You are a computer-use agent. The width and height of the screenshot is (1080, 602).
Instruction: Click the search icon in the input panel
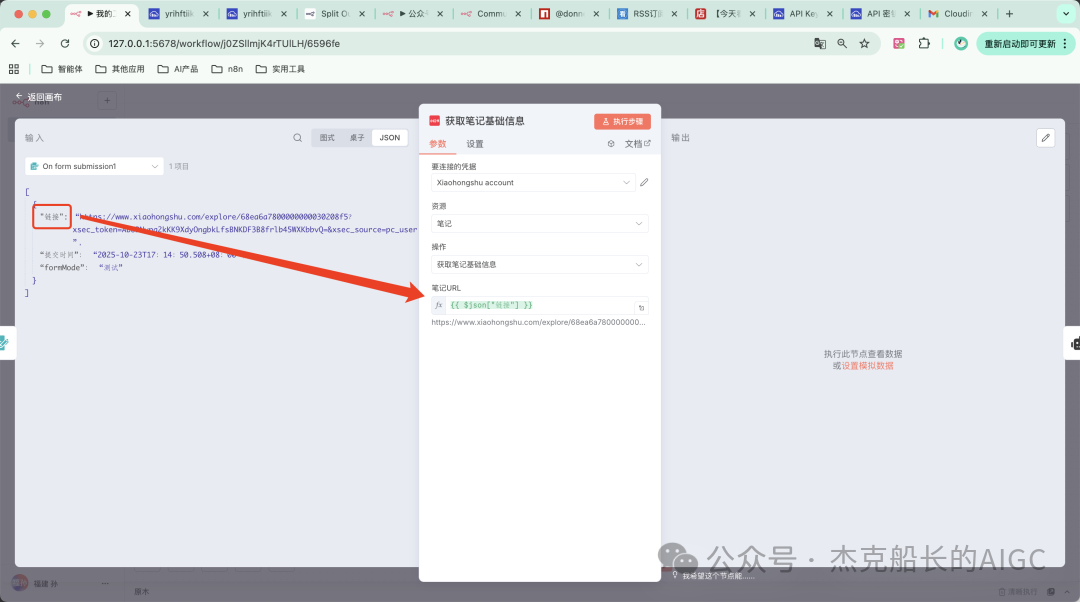point(298,138)
